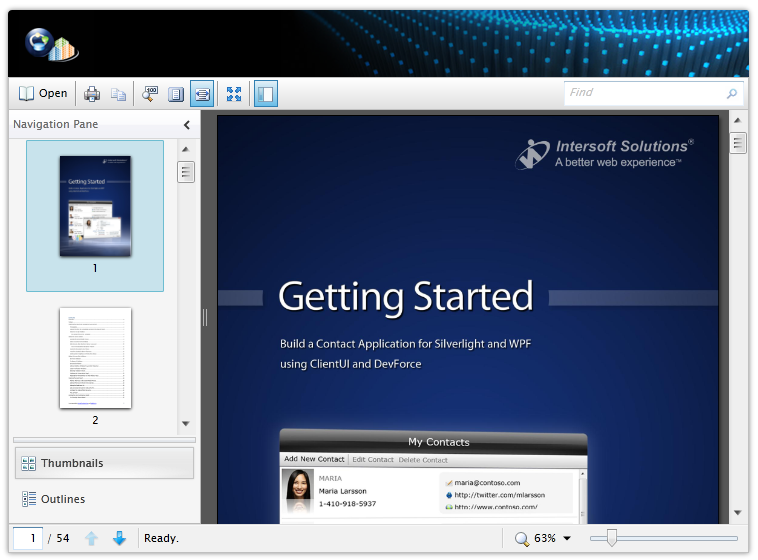Toggle the fit width view icon
758x560 pixels.
[x=202, y=93]
